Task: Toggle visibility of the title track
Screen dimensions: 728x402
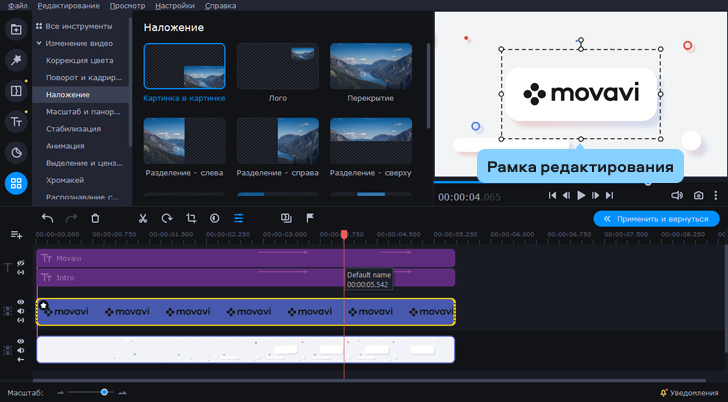Action: (x=20, y=263)
